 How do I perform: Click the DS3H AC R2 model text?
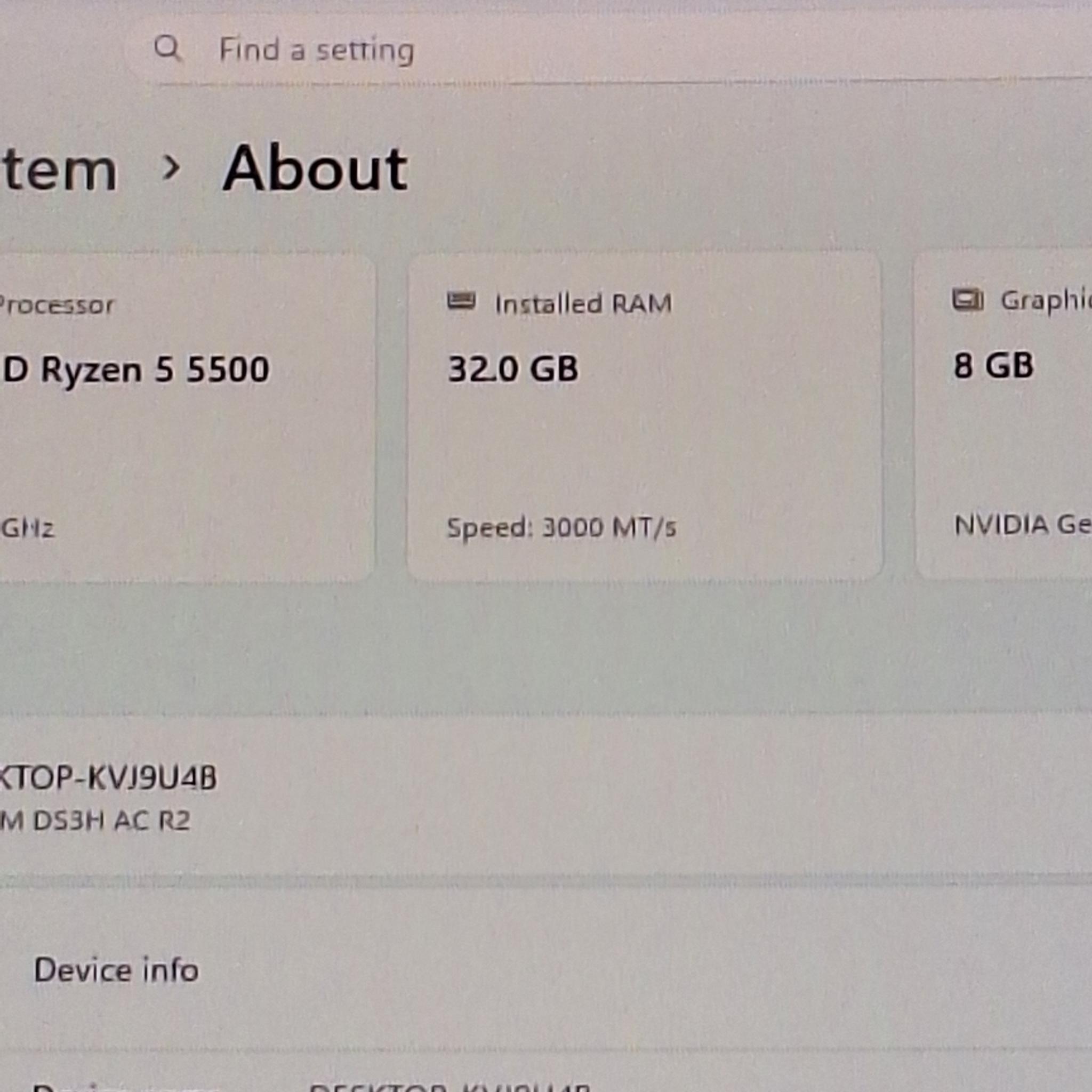coord(94,821)
